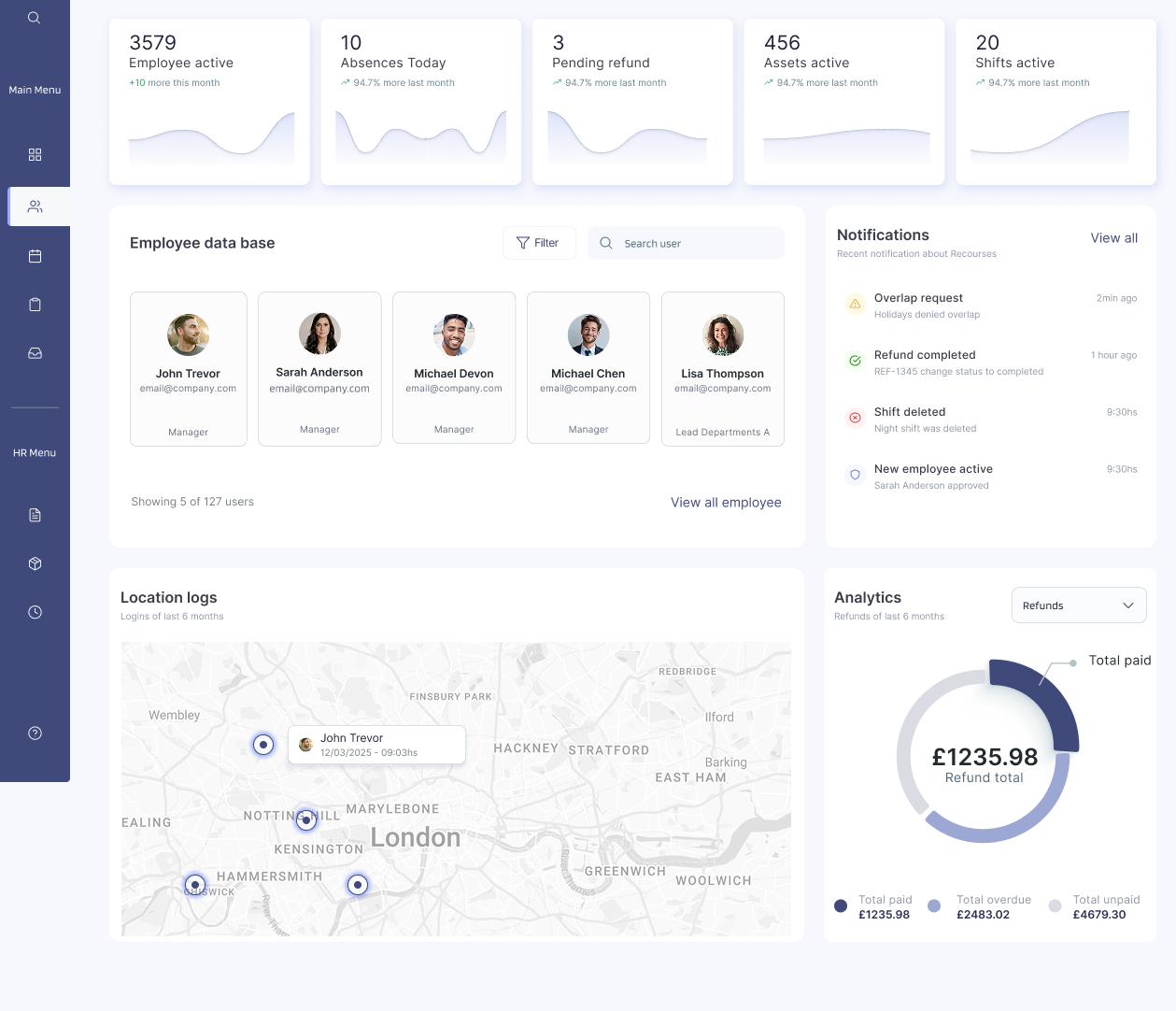The width and height of the screenshot is (1176, 1011).
Task: Click the clock icon in the HR Menu
Action: [35, 611]
